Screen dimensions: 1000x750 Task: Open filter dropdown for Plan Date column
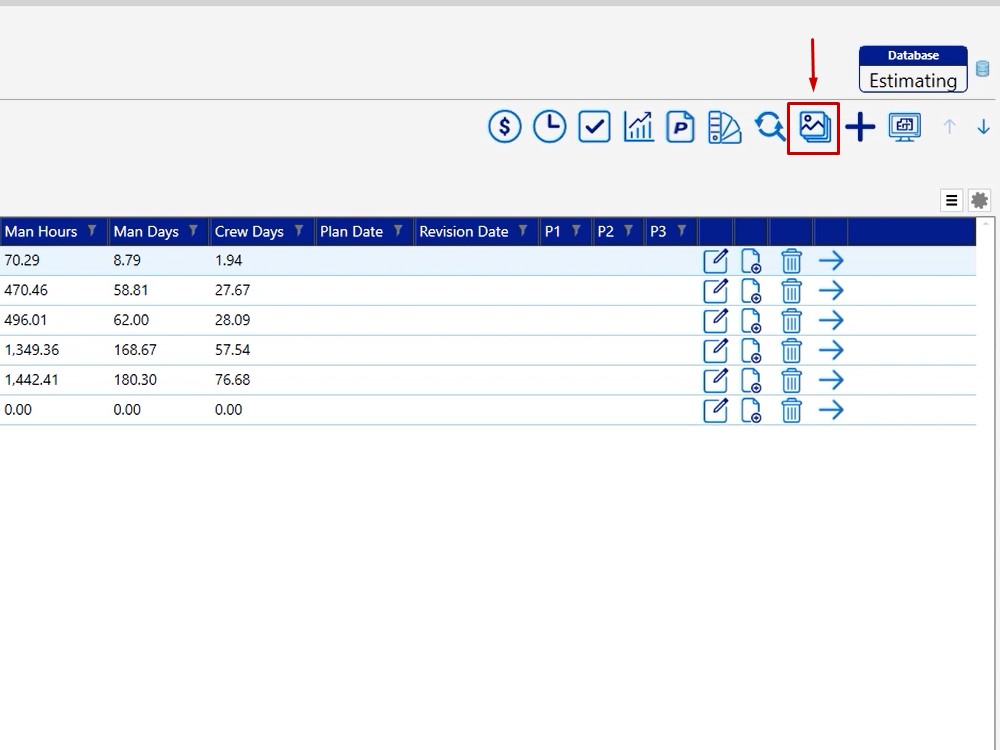point(398,231)
